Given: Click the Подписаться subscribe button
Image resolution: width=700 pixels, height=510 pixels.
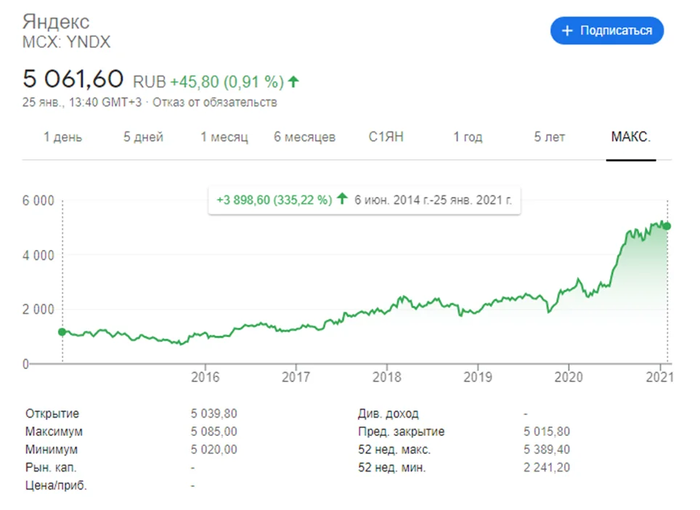Looking at the screenshot, I should click(x=607, y=31).
